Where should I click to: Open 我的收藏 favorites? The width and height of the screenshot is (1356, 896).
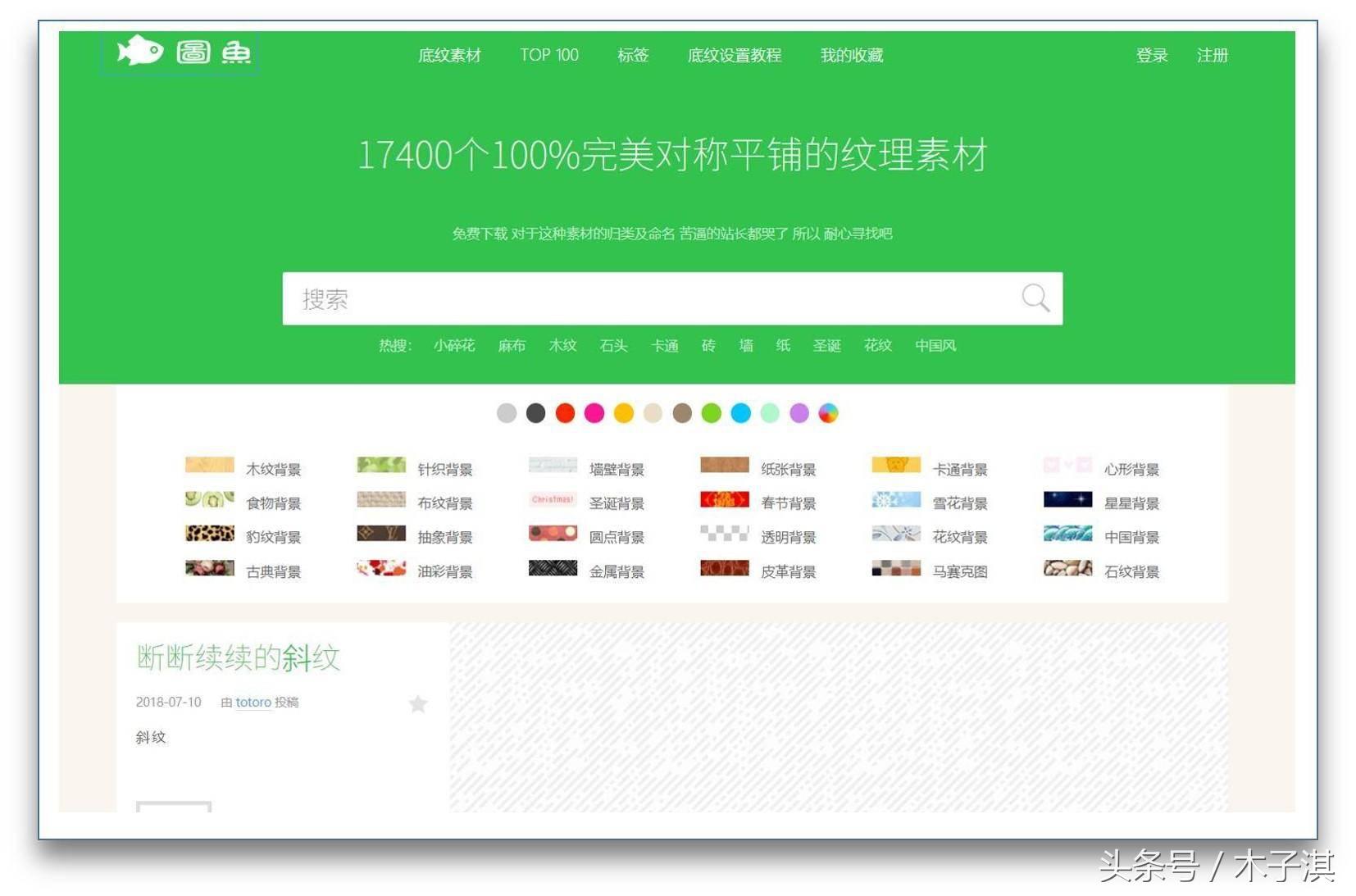point(852,55)
